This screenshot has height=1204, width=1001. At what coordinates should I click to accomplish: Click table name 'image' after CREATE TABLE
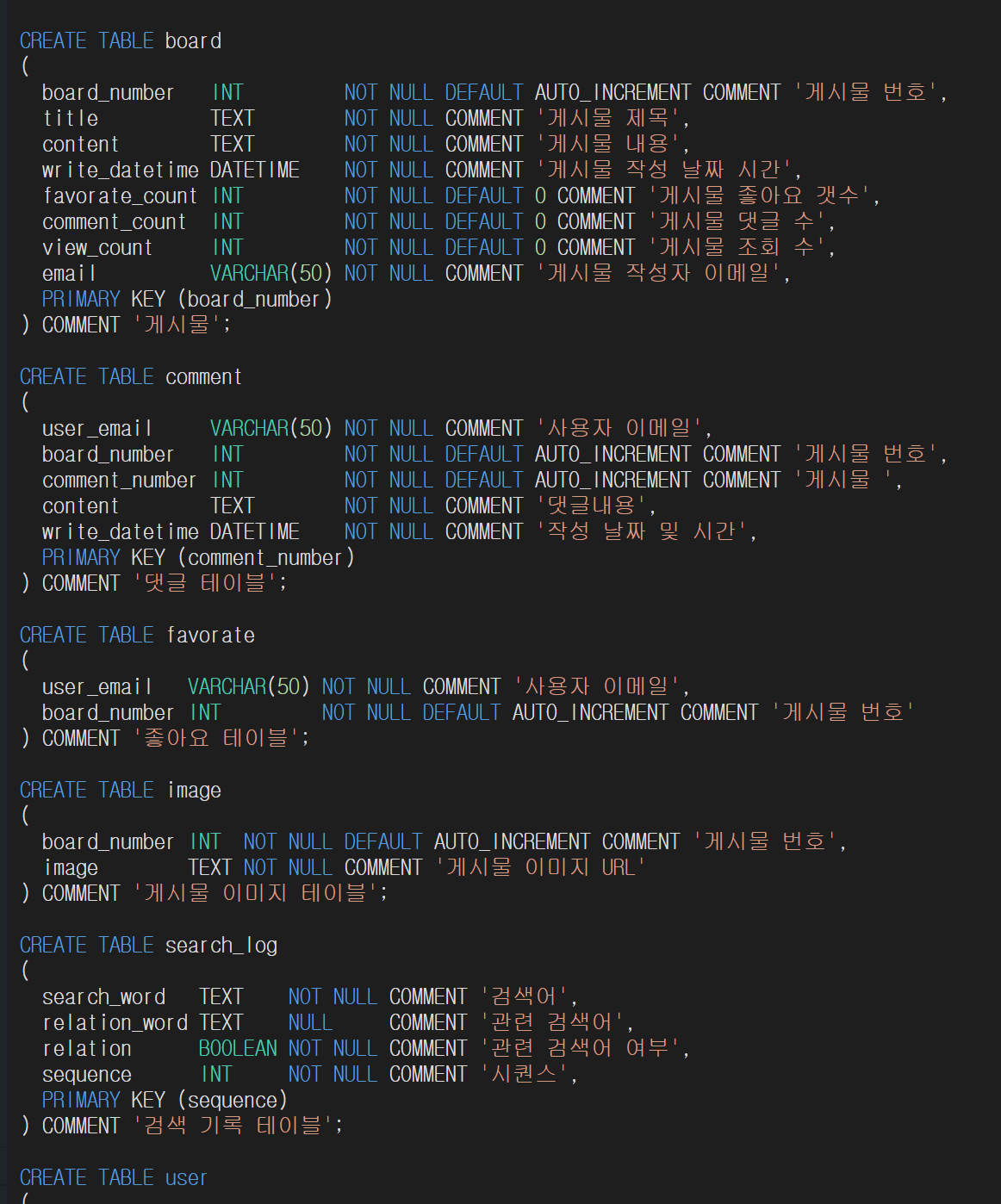(194, 790)
